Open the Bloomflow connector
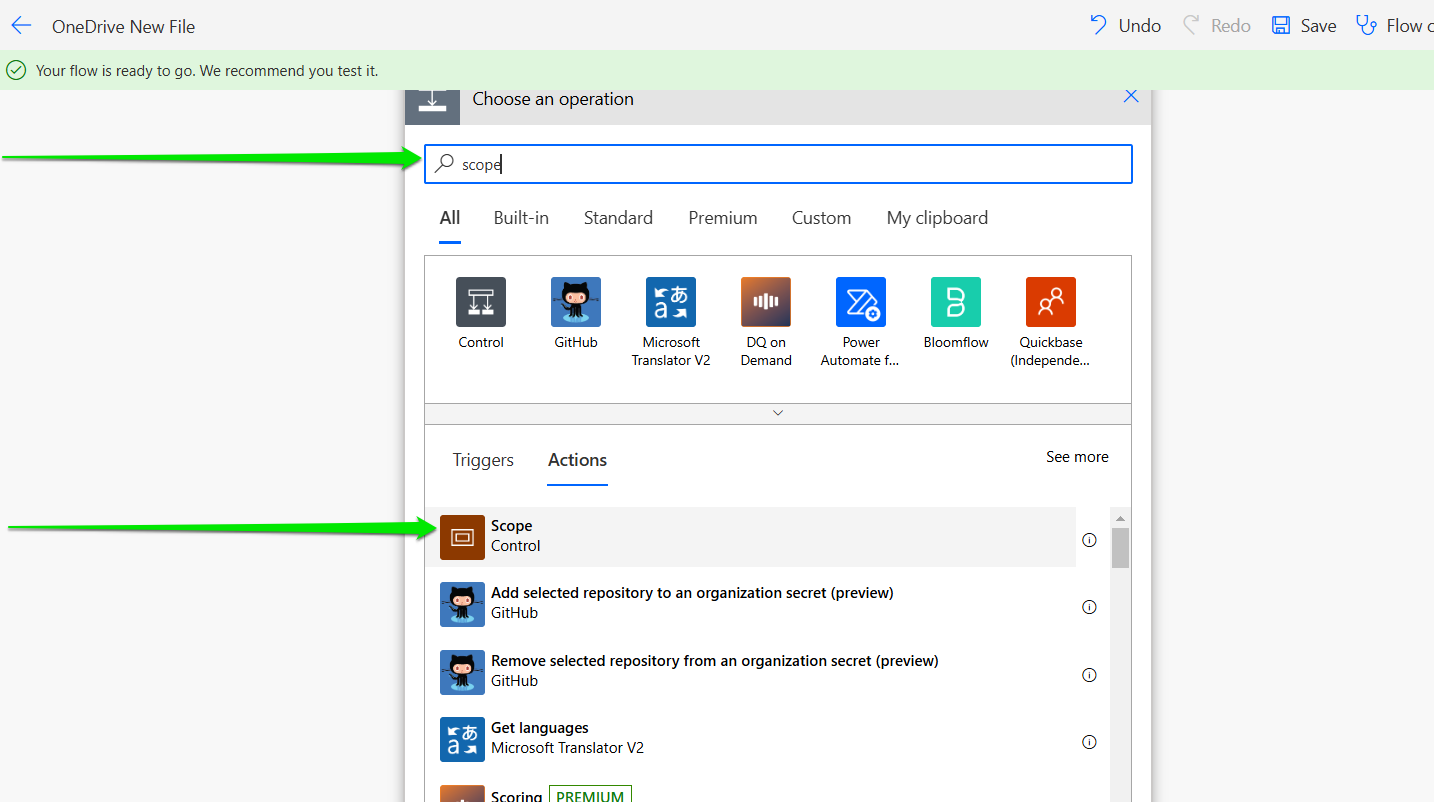 click(x=956, y=302)
